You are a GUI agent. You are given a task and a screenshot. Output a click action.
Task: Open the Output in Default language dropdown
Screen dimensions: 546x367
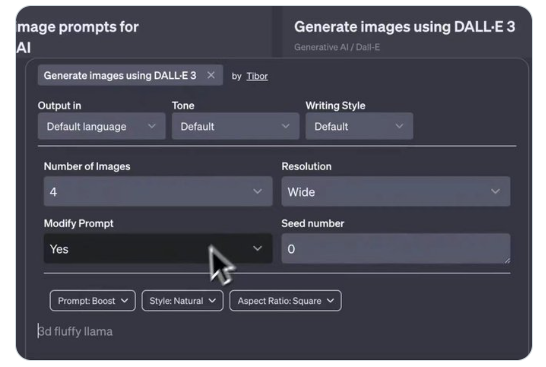102,126
